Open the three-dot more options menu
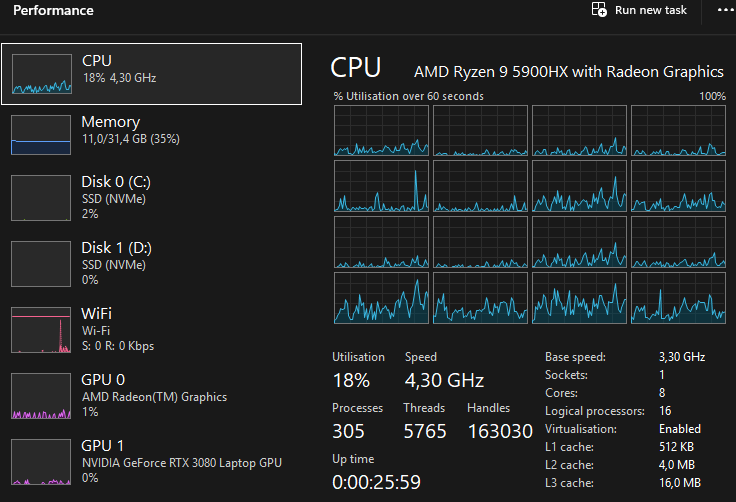 (725, 10)
